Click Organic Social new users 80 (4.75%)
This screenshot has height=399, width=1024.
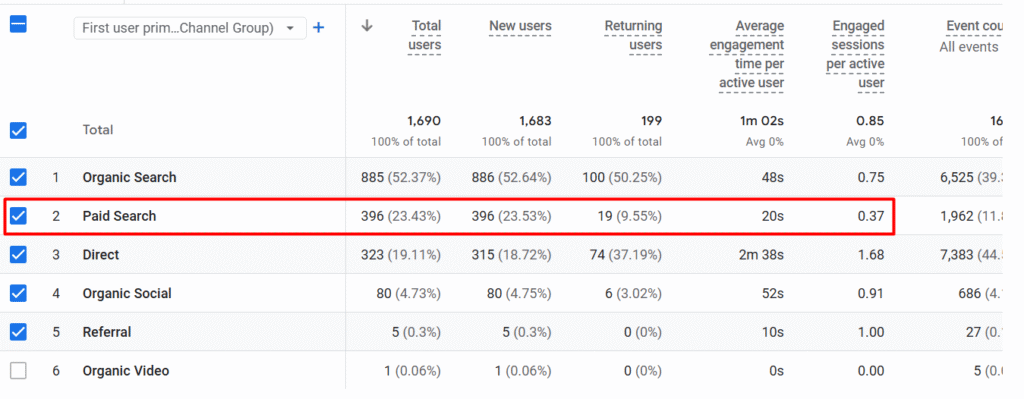pos(519,294)
